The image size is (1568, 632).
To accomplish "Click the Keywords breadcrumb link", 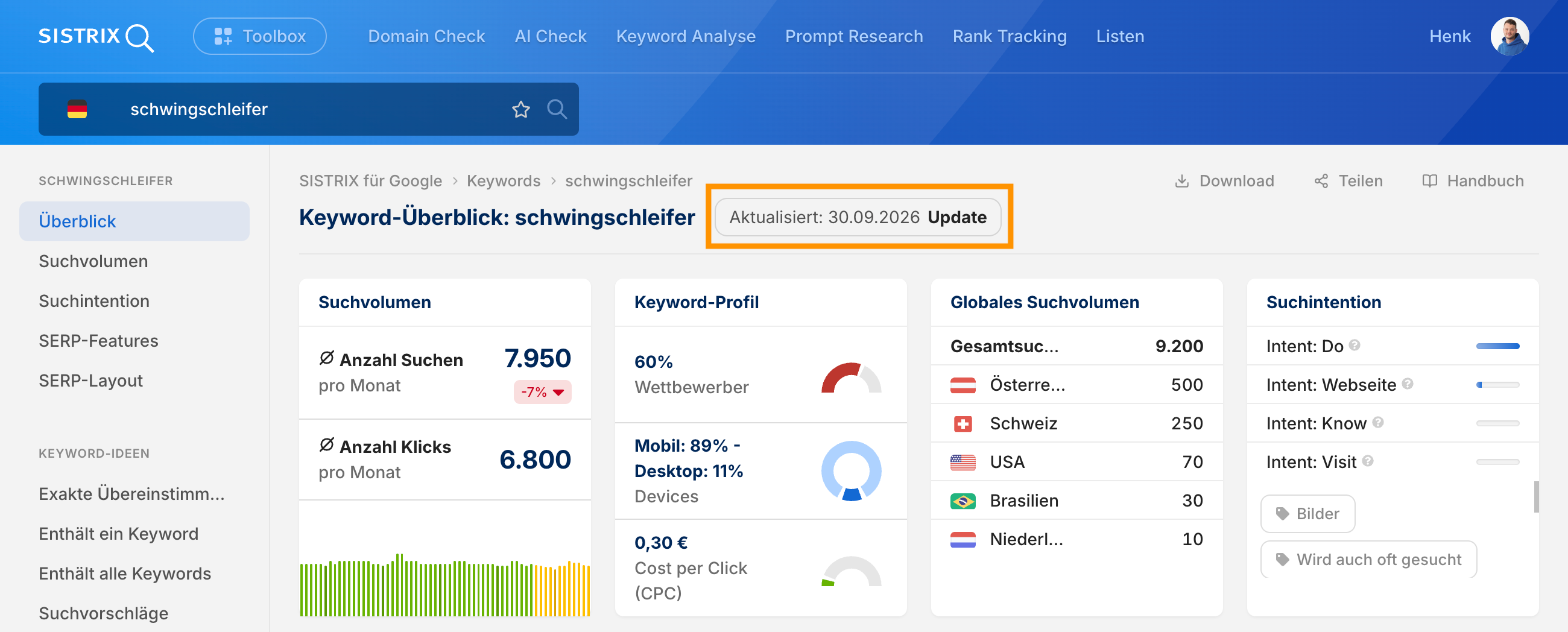I will [504, 181].
